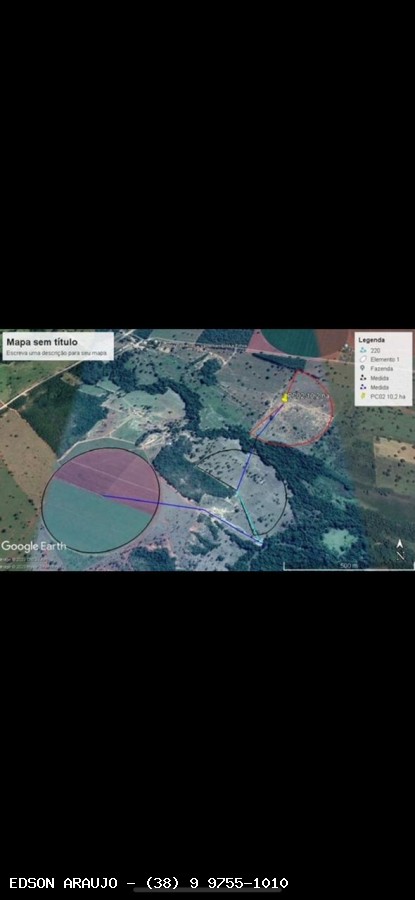
Task: Click the purple upper half of the large circle
Action: click(109, 471)
